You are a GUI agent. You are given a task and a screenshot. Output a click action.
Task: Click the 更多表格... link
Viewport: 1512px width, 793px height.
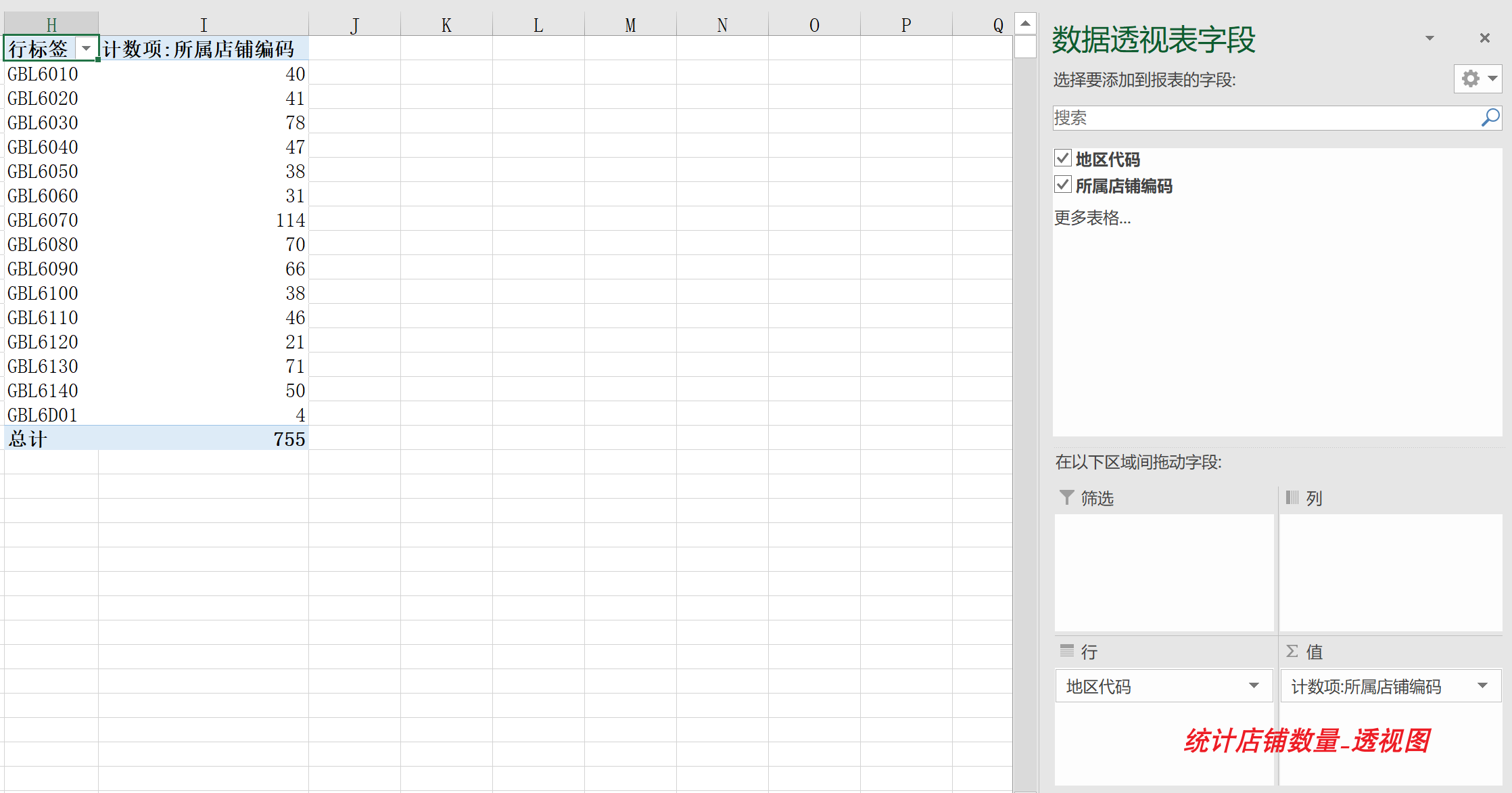point(1092,218)
